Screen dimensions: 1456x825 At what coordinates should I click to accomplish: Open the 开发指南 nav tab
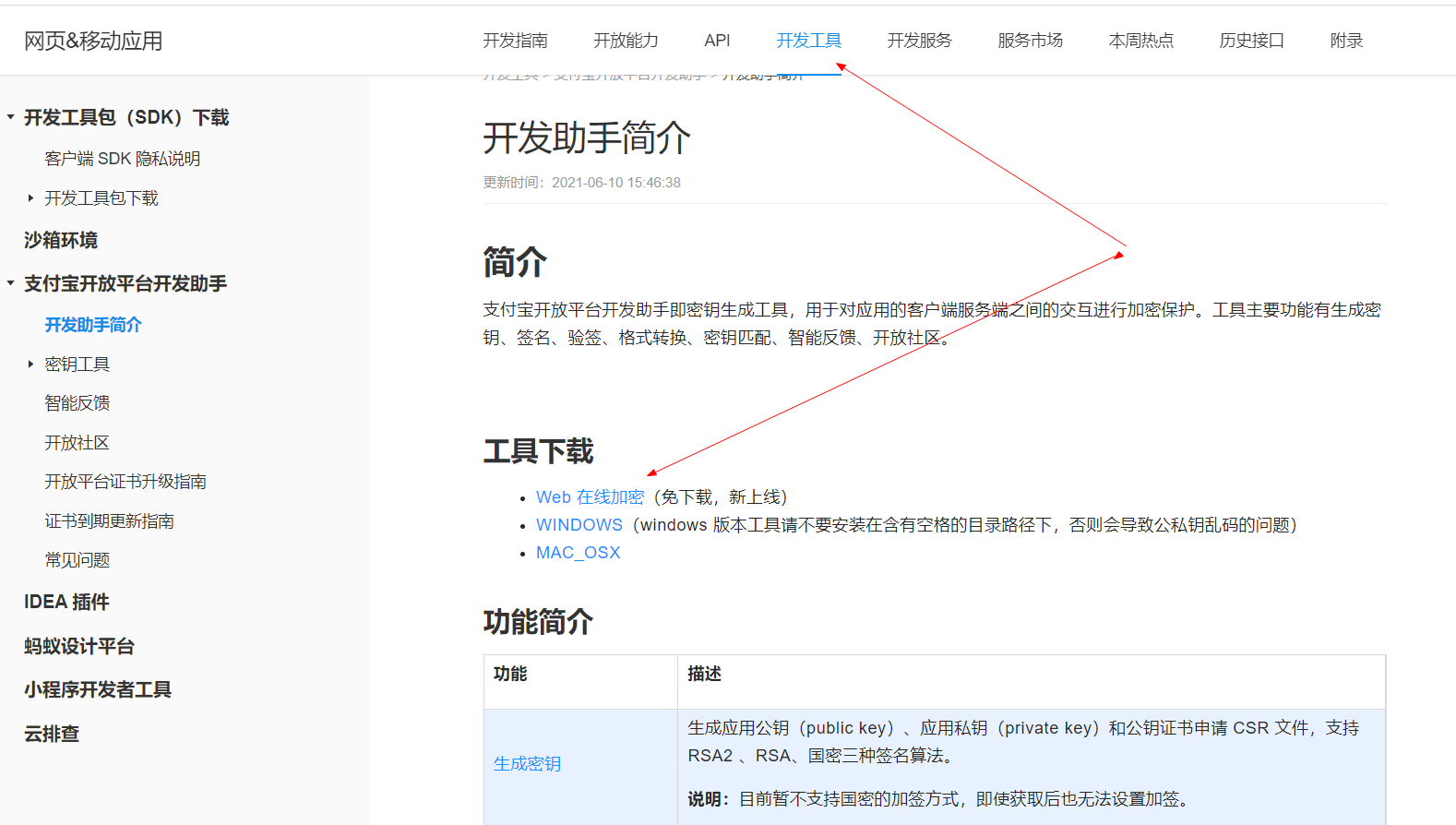pyautogui.click(x=515, y=41)
